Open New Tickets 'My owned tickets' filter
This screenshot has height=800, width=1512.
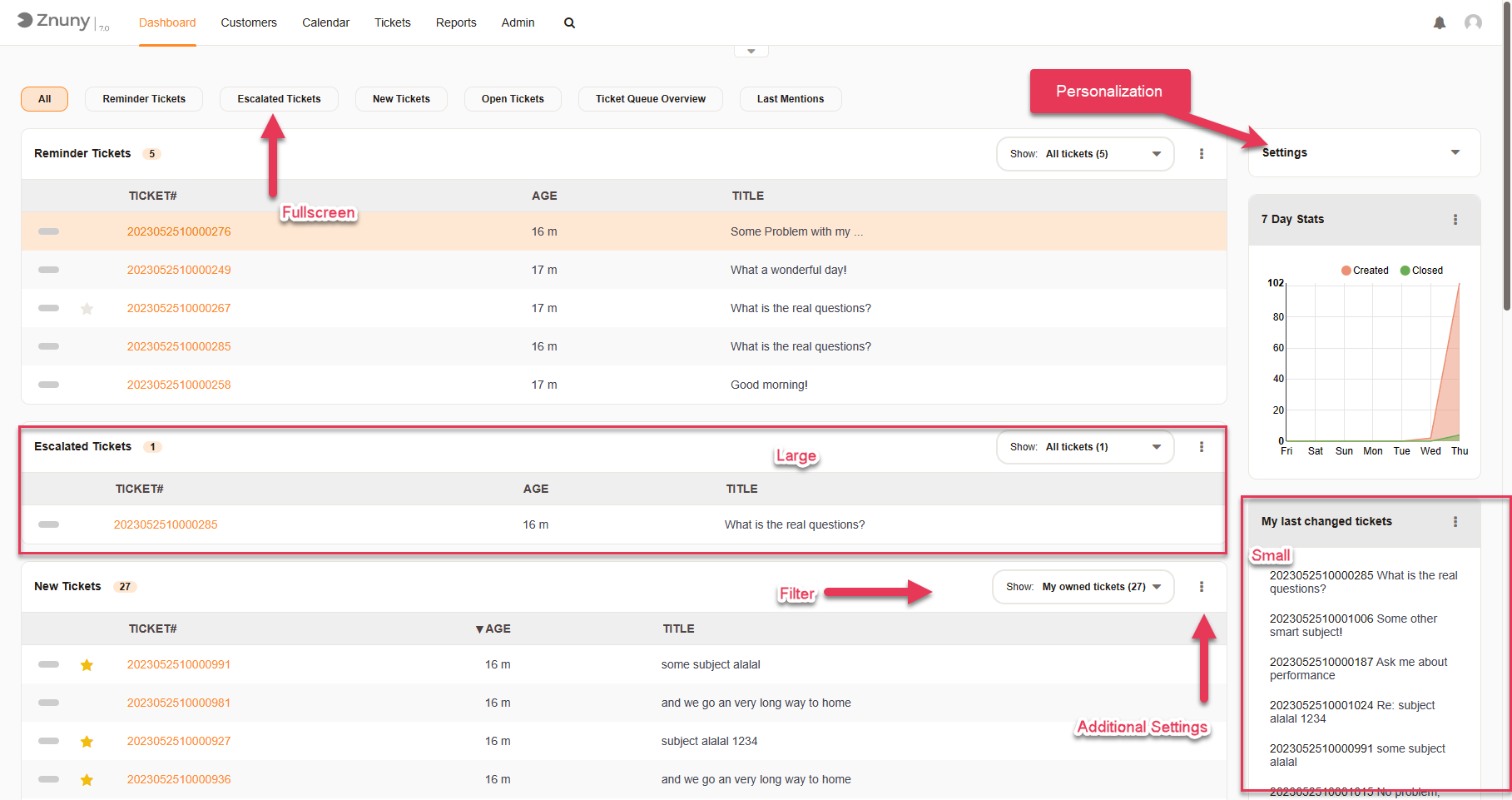(1083, 587)
